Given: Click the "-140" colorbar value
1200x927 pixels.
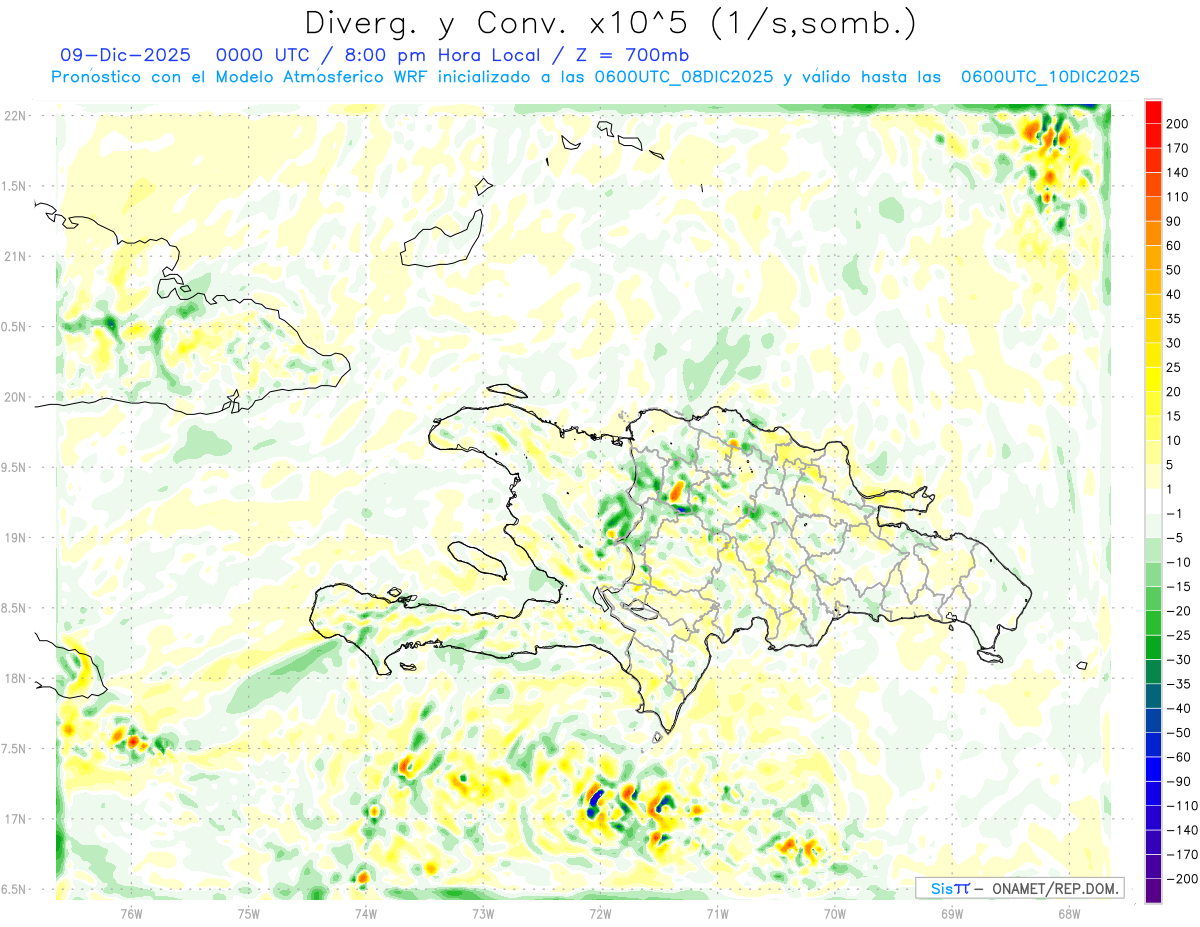Looking at the screenshot, I should [x=1182, y=830].
